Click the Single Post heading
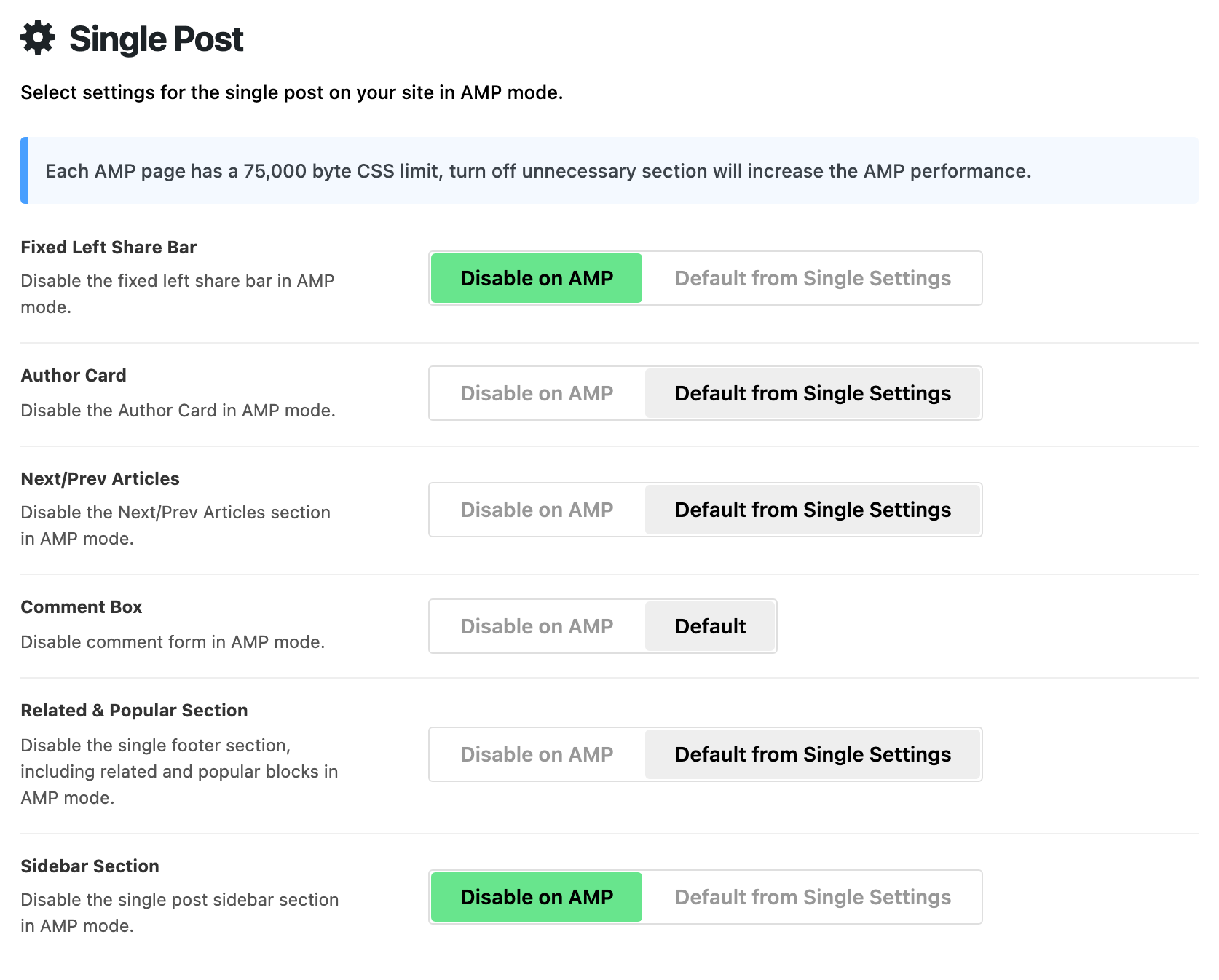This screenshot has height=980, width=1219. pyautogui.click(x=156, y=39)
